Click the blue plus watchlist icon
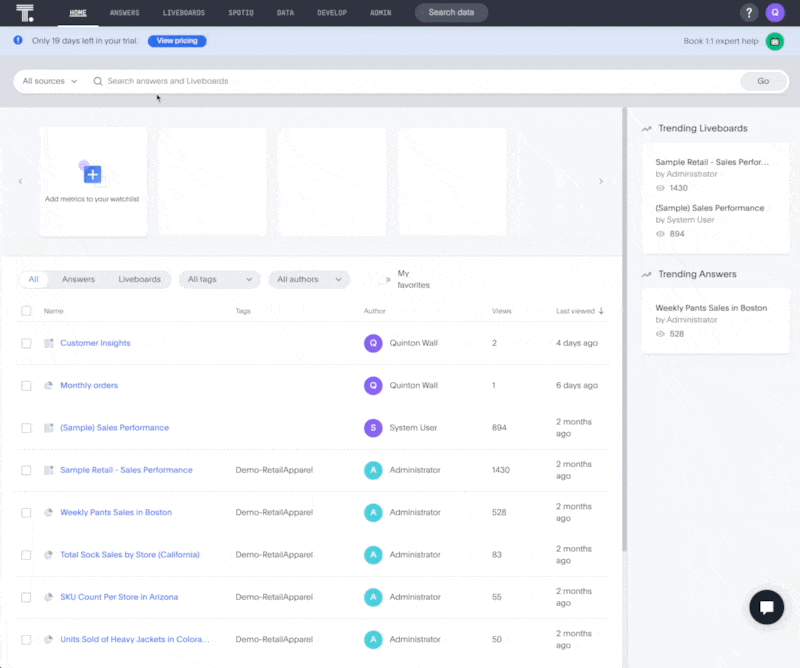Screen dimensions: 800x668 pyautogui.click(x=92, y=175)
